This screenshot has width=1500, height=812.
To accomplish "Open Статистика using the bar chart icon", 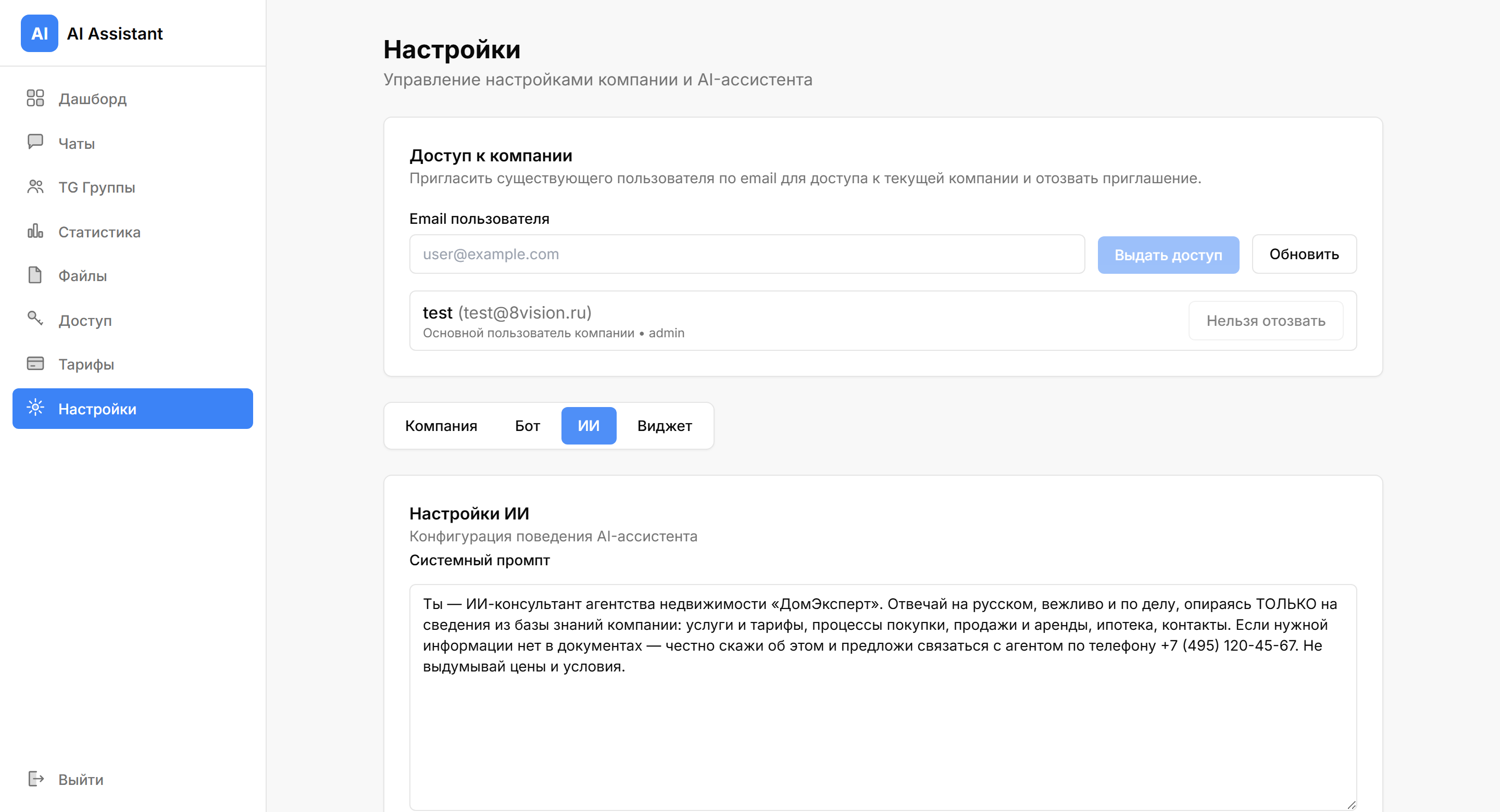I will [x=35, y=231].
